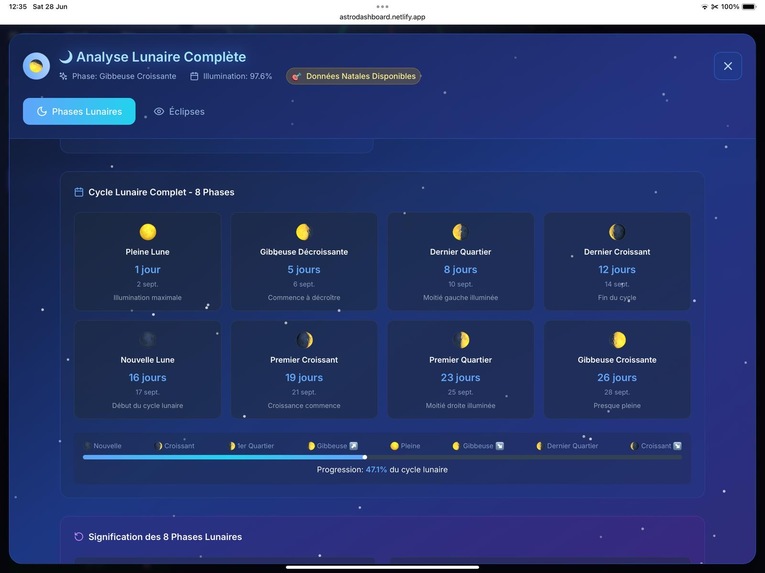Click the '16 jours' countdown value

[x=147, y=377]
